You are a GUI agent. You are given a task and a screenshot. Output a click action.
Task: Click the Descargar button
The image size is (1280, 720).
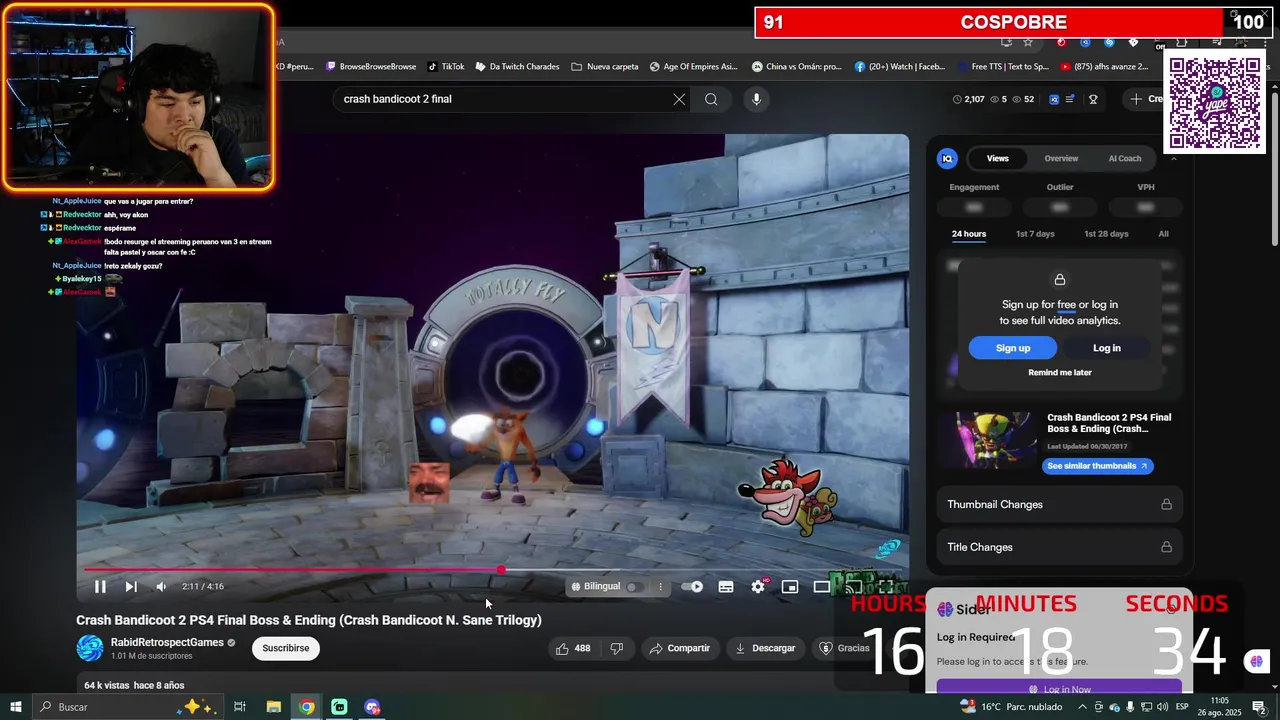click(765, 648)
